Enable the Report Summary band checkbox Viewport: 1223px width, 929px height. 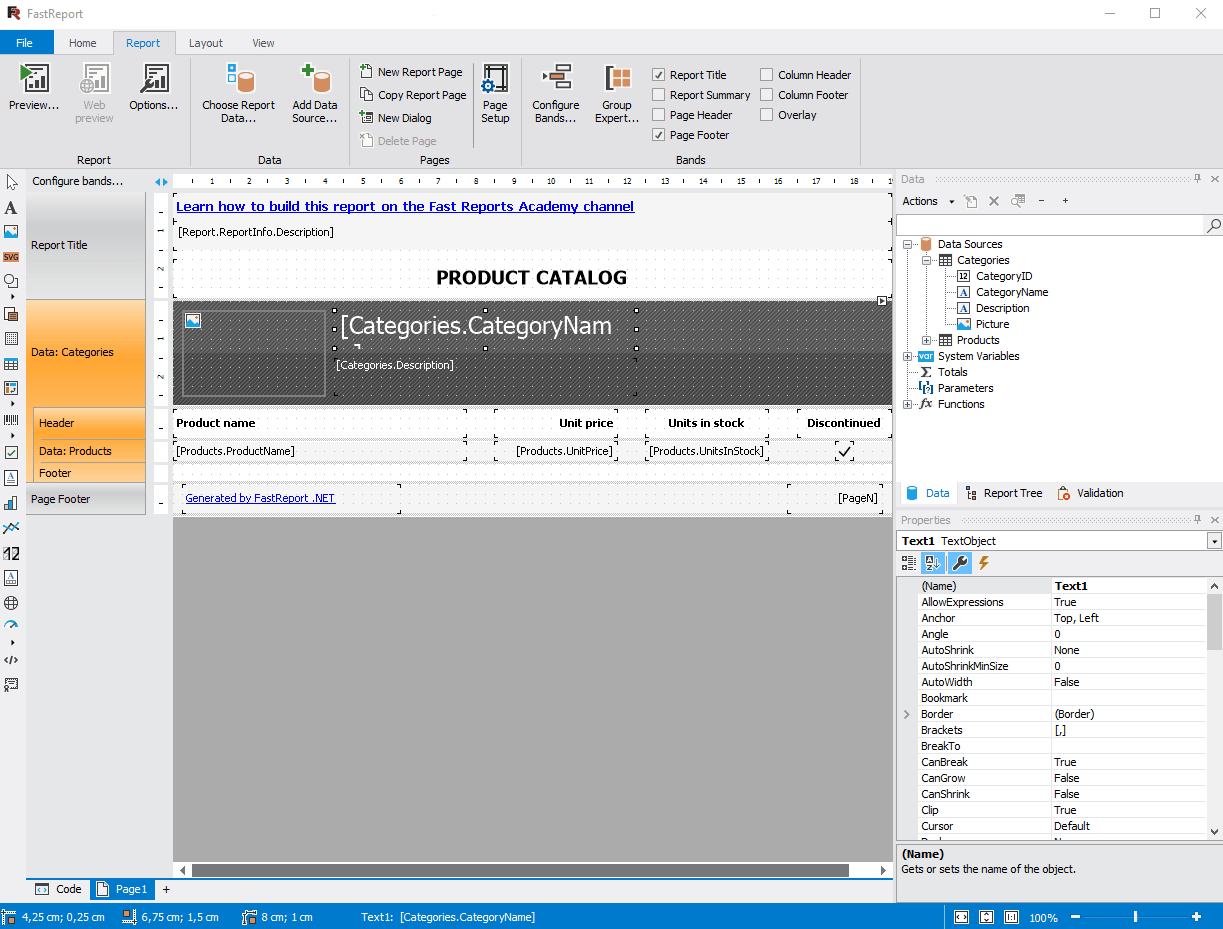[x=659, y=95]
